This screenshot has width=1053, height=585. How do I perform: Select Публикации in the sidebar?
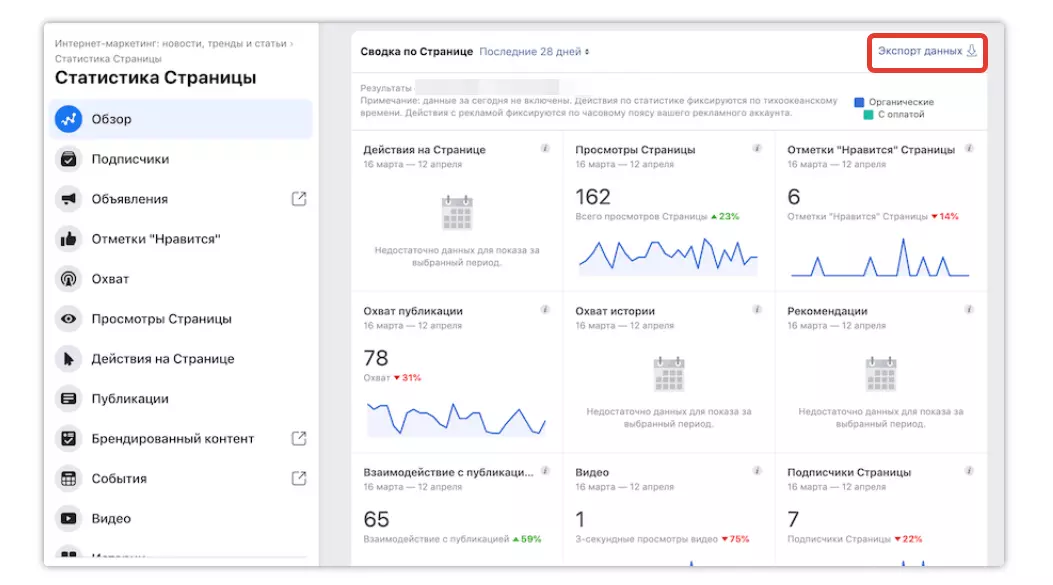click(x=181, y=399)
